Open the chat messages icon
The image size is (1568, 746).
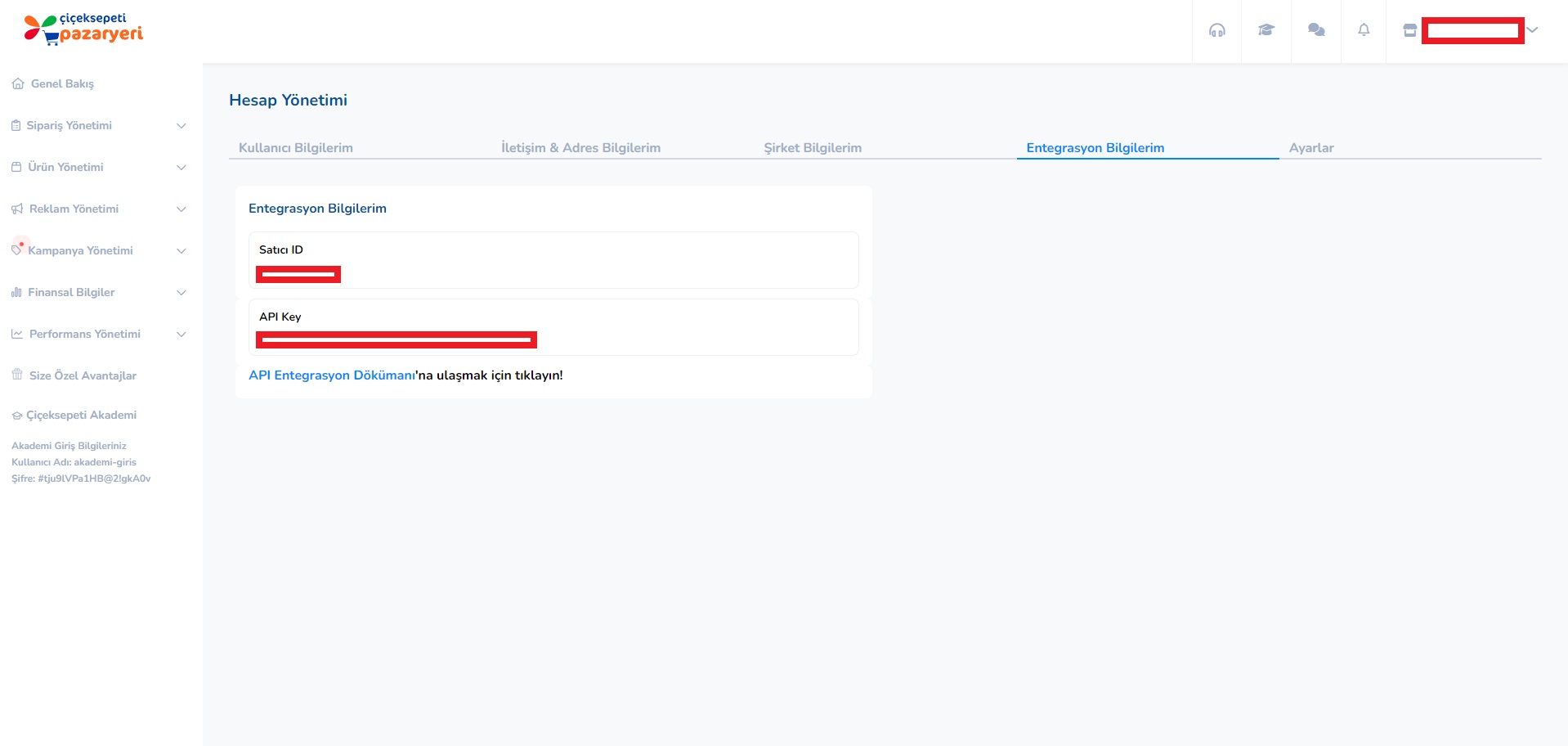coord(1315,30)
